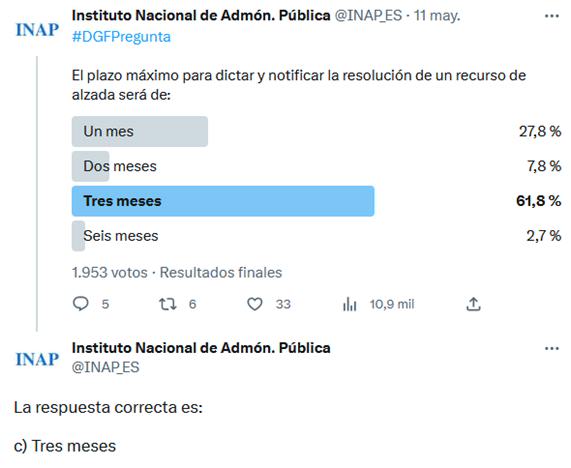Open the three-dot menu on the poll tweet
Viewport: 571px width, 468px height.
[552, 16]
